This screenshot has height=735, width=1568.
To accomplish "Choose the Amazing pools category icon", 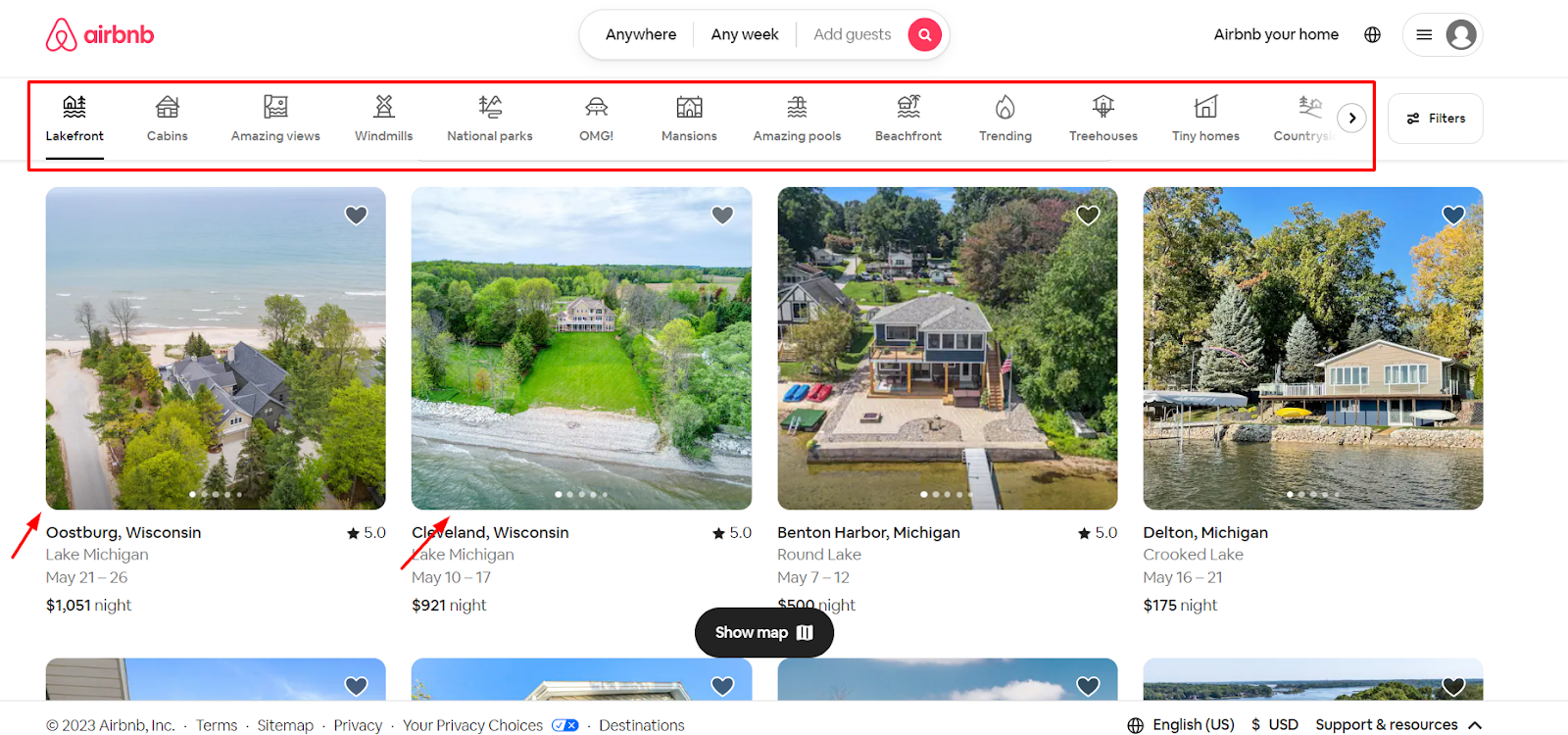I will coord(797,107).
